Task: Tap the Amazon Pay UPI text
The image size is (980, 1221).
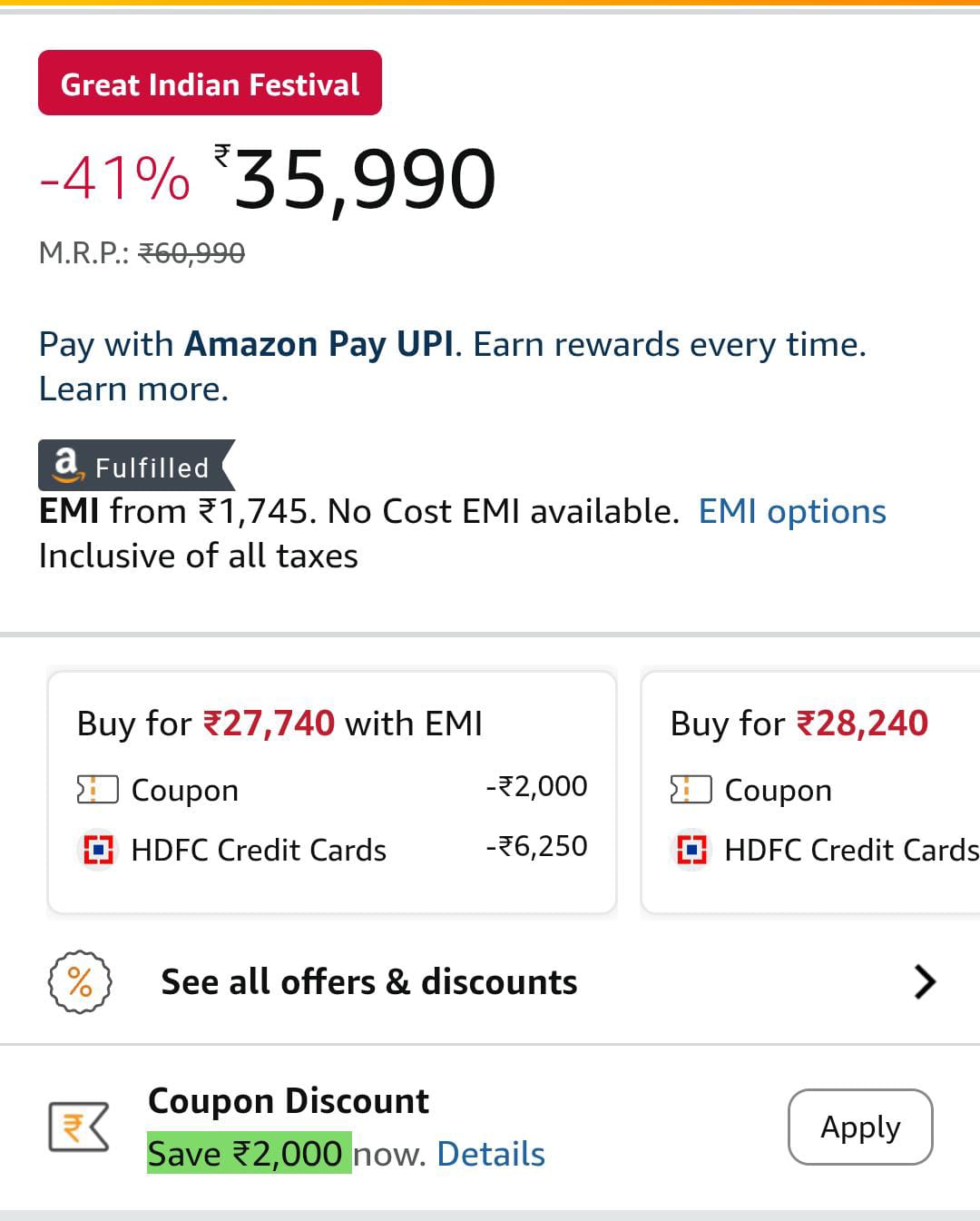Action: 318,345
